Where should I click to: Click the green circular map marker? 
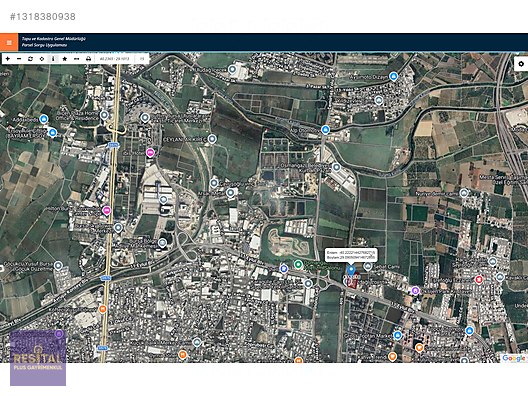tap(298, 265)
